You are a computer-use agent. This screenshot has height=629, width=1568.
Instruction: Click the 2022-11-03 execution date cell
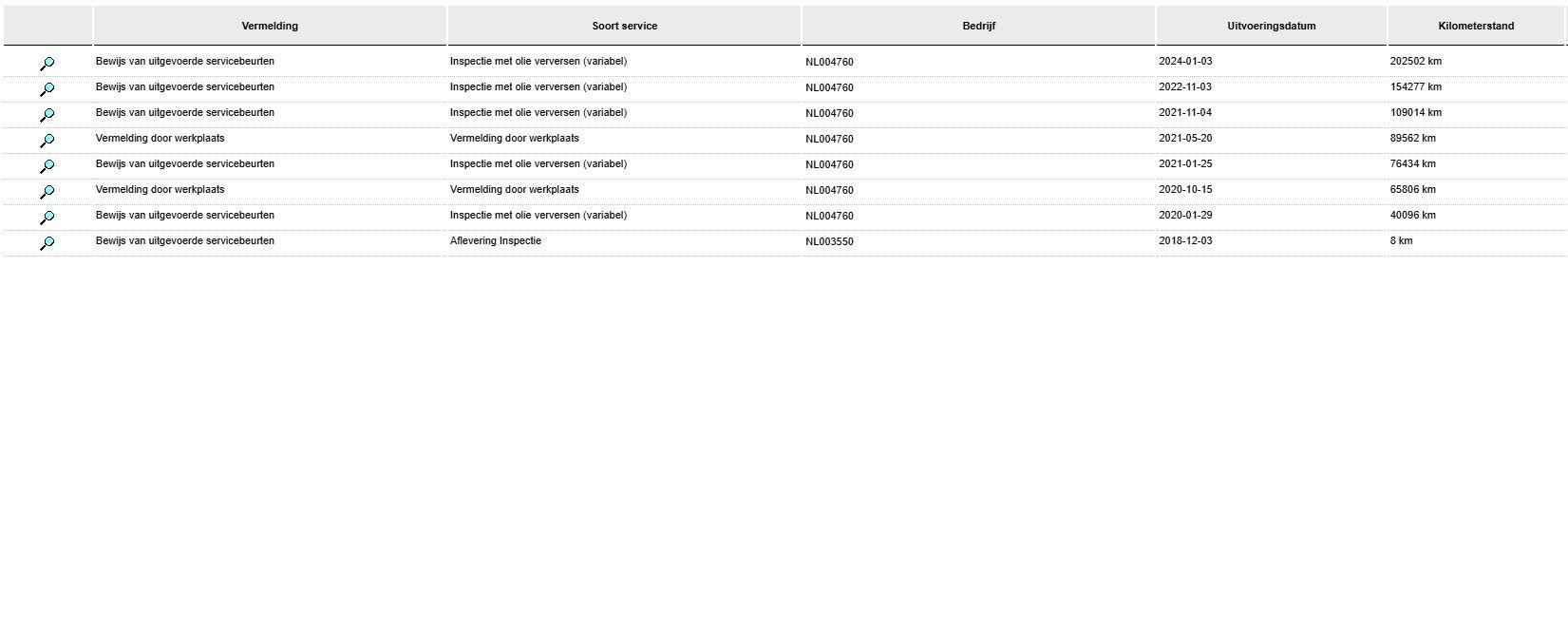pos(1185,86)
